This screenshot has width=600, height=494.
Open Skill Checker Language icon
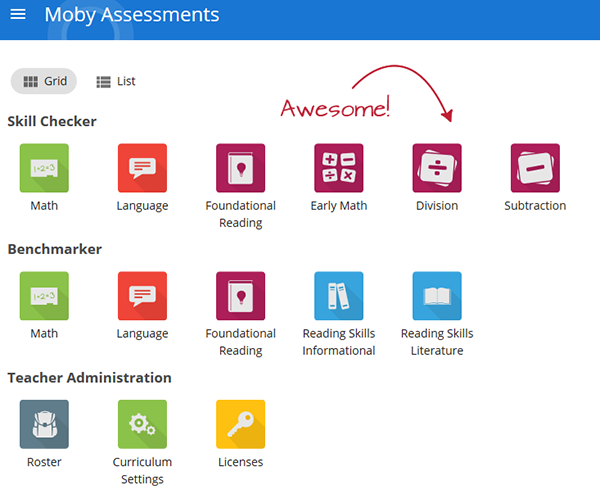[142, 168]
